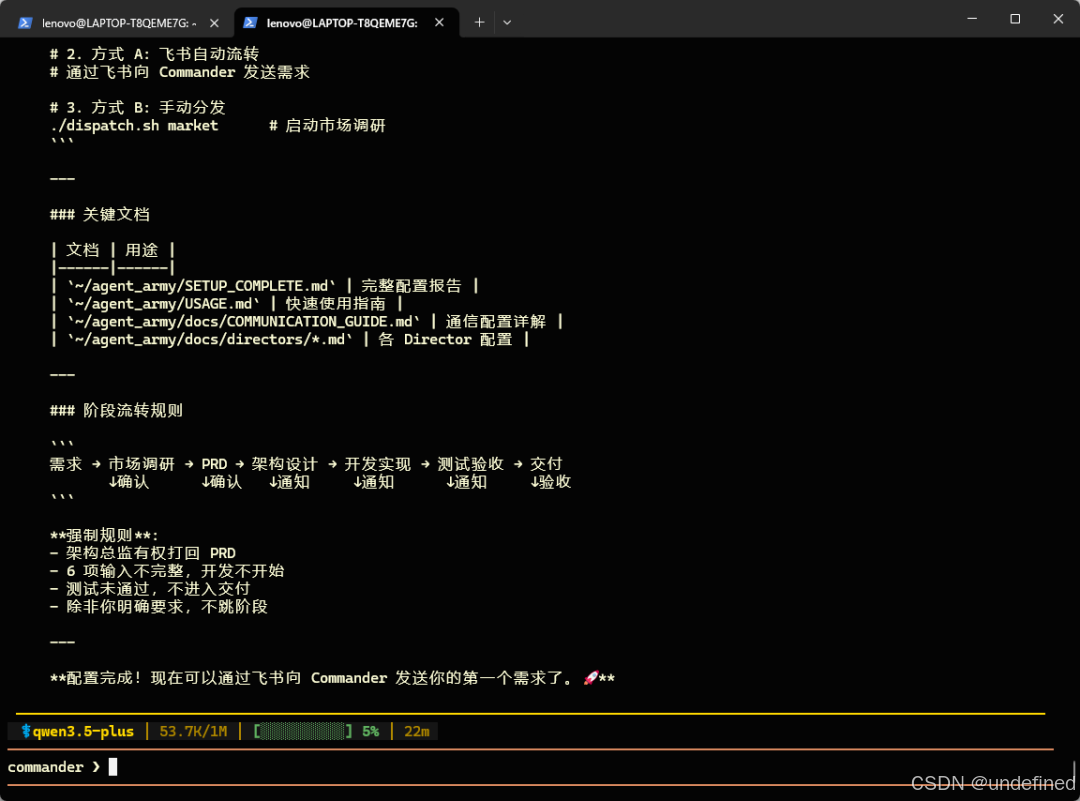Switch to the first PowerShell terminal tab
Image resolution: width=1080 pixels, height=801 pixels.
click(117, 23)
